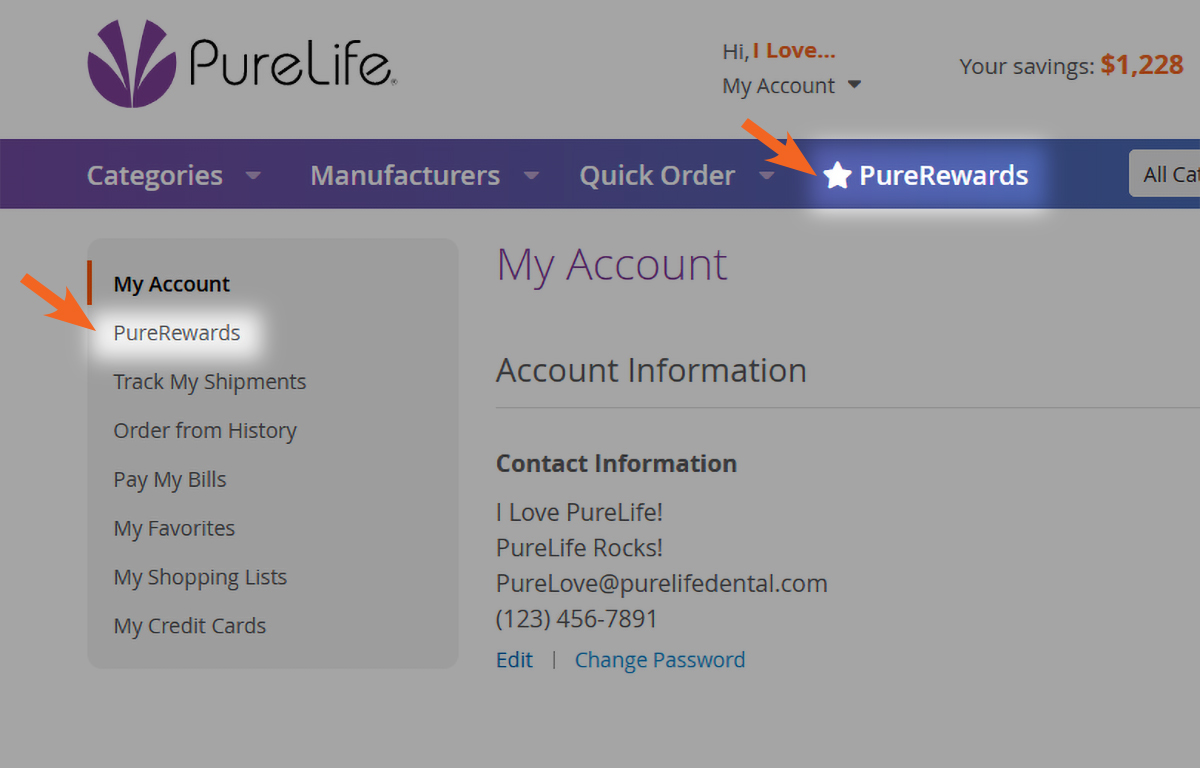This screenshot has height=768, width=1200.
Task: Click the $1,228 savings amount
Action: point(1142,66)
